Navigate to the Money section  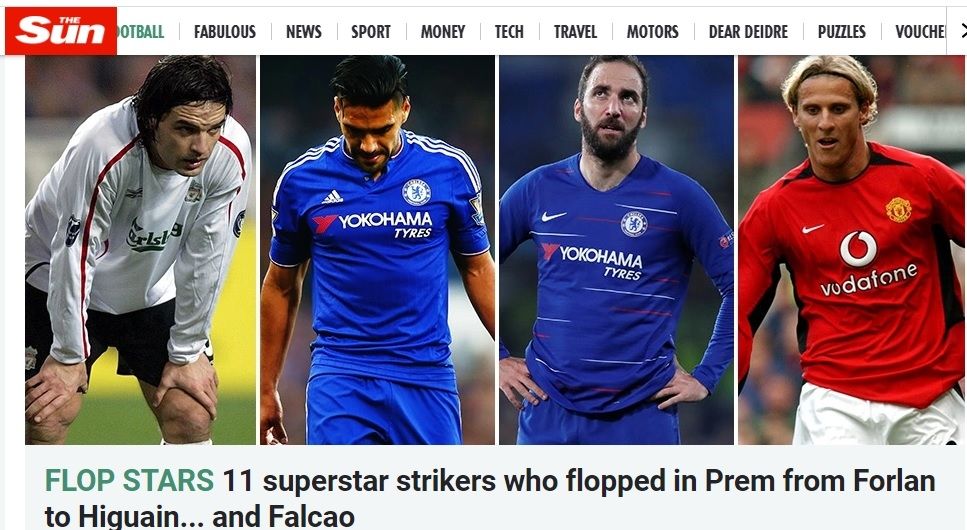pos(443,32)
